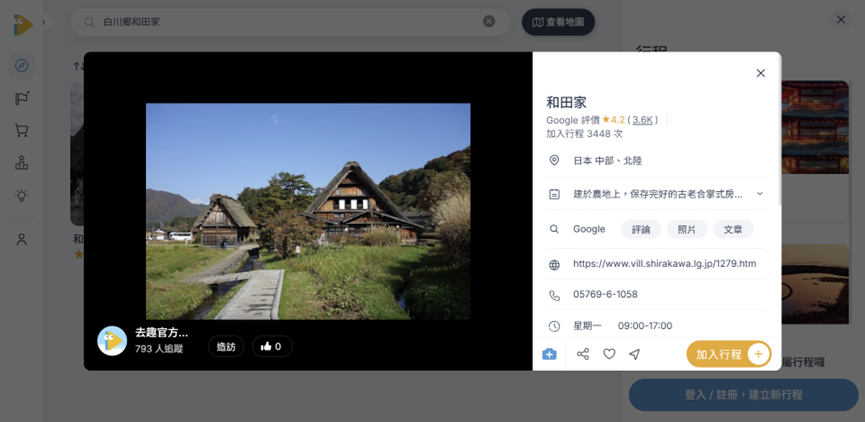Viewport: 865px width, 422px height.
Task: Click the 加入行程 3448 次 text
Action: pyautogui.click(x=584, y=133)
